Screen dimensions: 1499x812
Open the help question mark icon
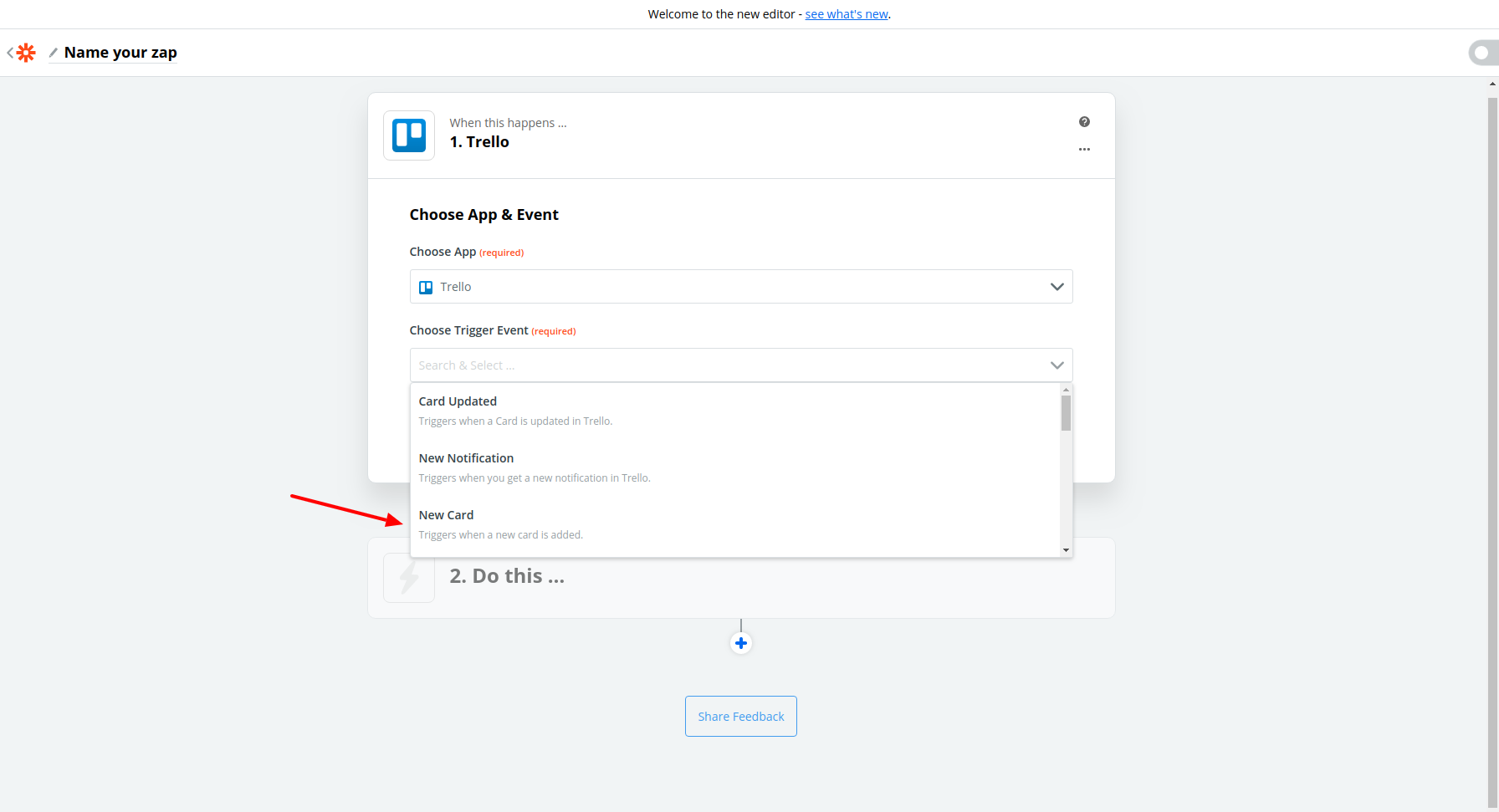click(x=1084, y=122)
